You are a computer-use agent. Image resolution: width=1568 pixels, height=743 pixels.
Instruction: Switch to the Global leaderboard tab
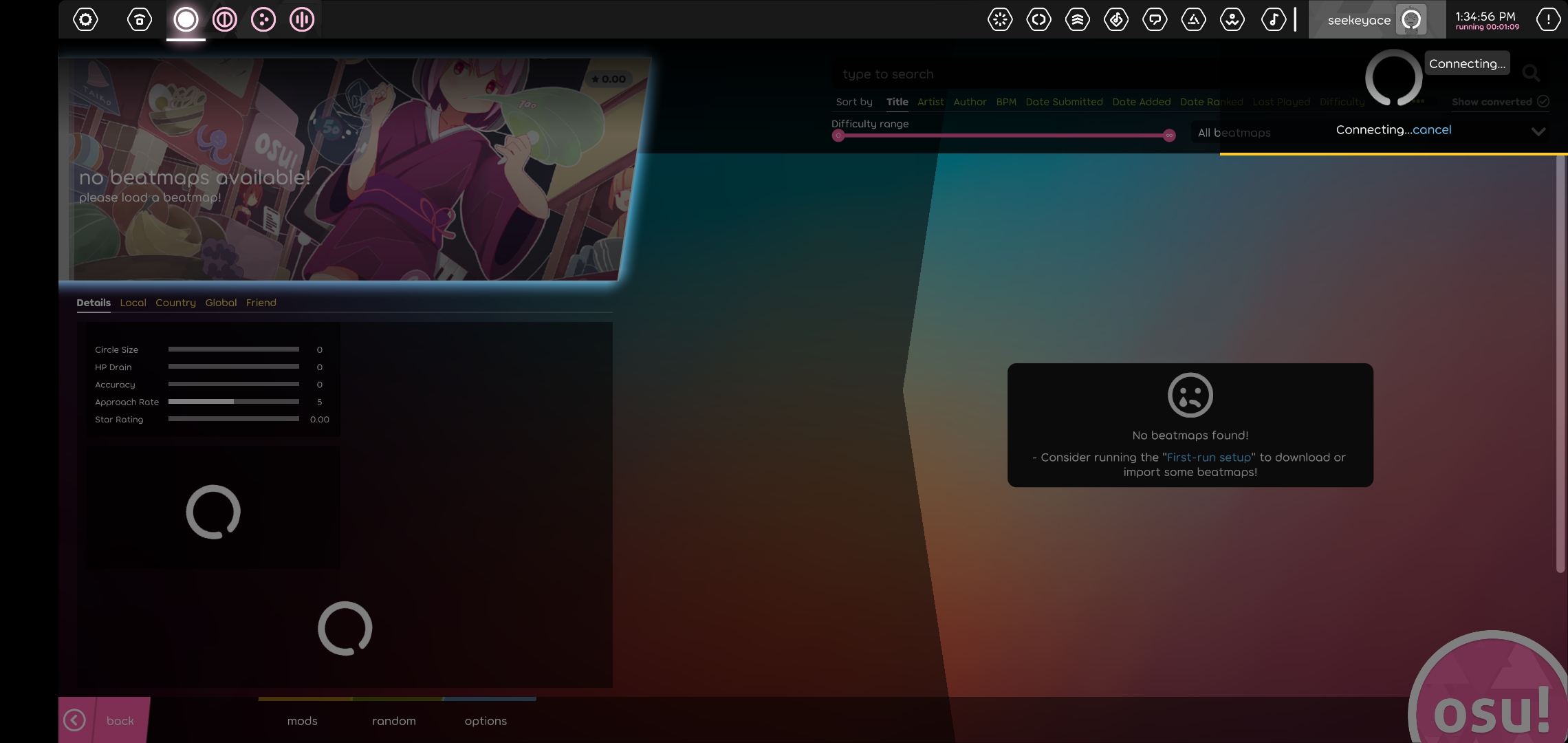(x=221, y=303)
